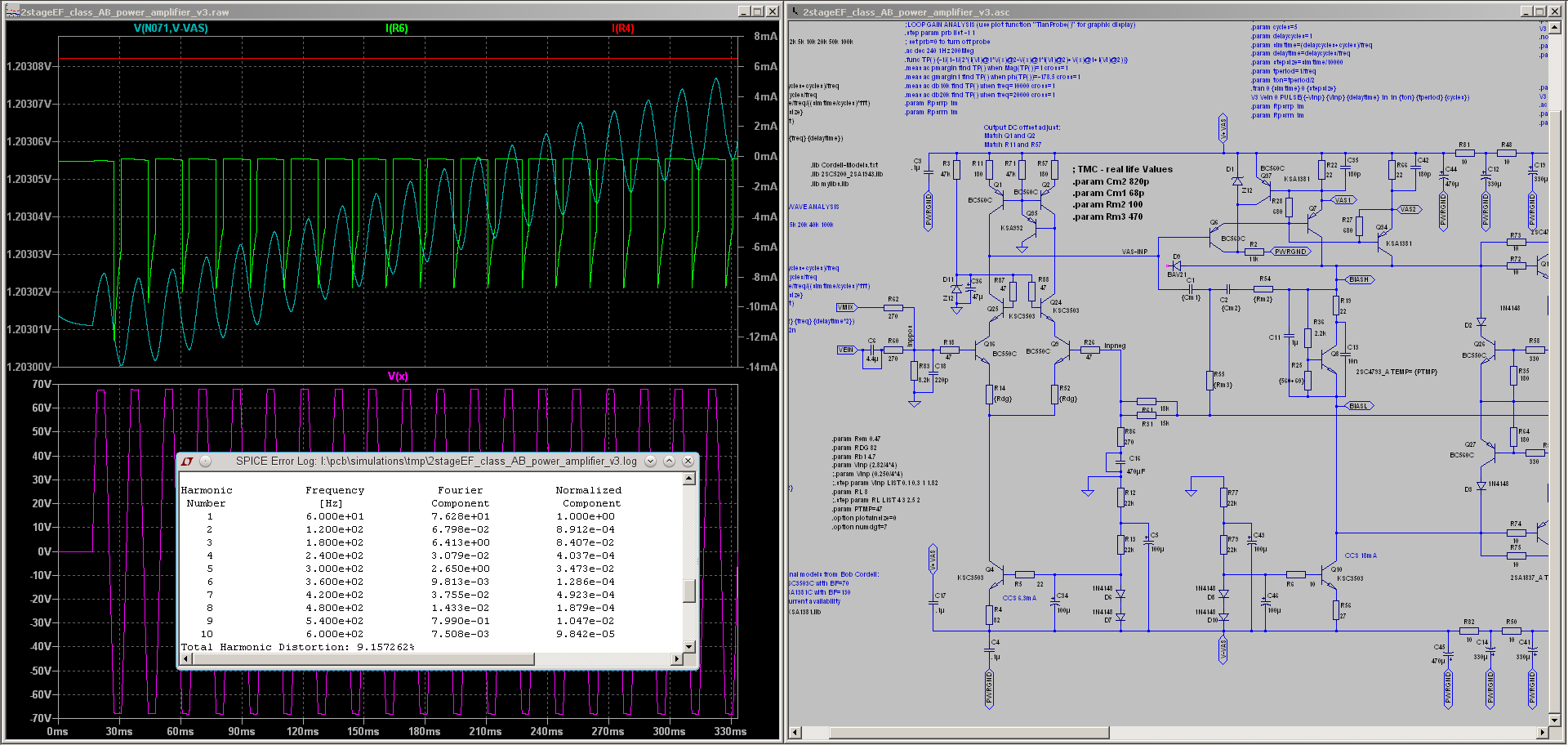Viewport: 1568px width, 745px height.
Task: Click the '.lib Cordell-Models.txt' directive
Action: 844,164
